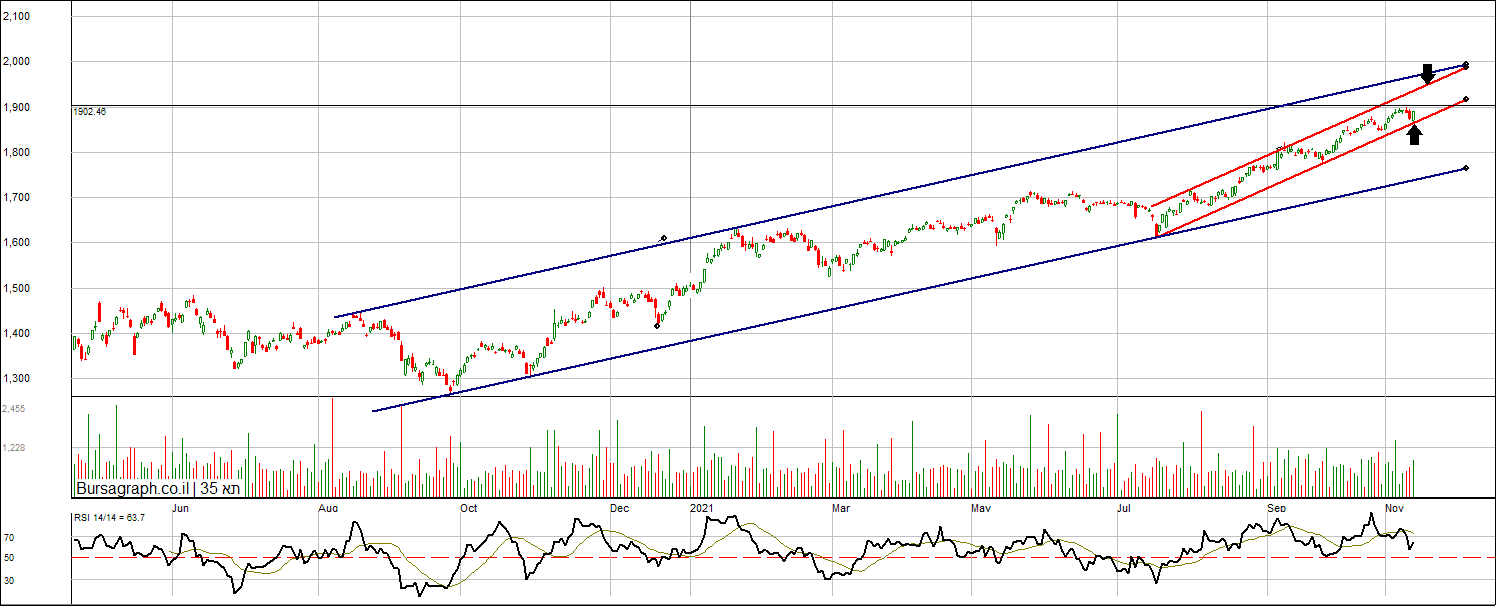
Task: Click the black down arrow marker
Action: 1427,73
